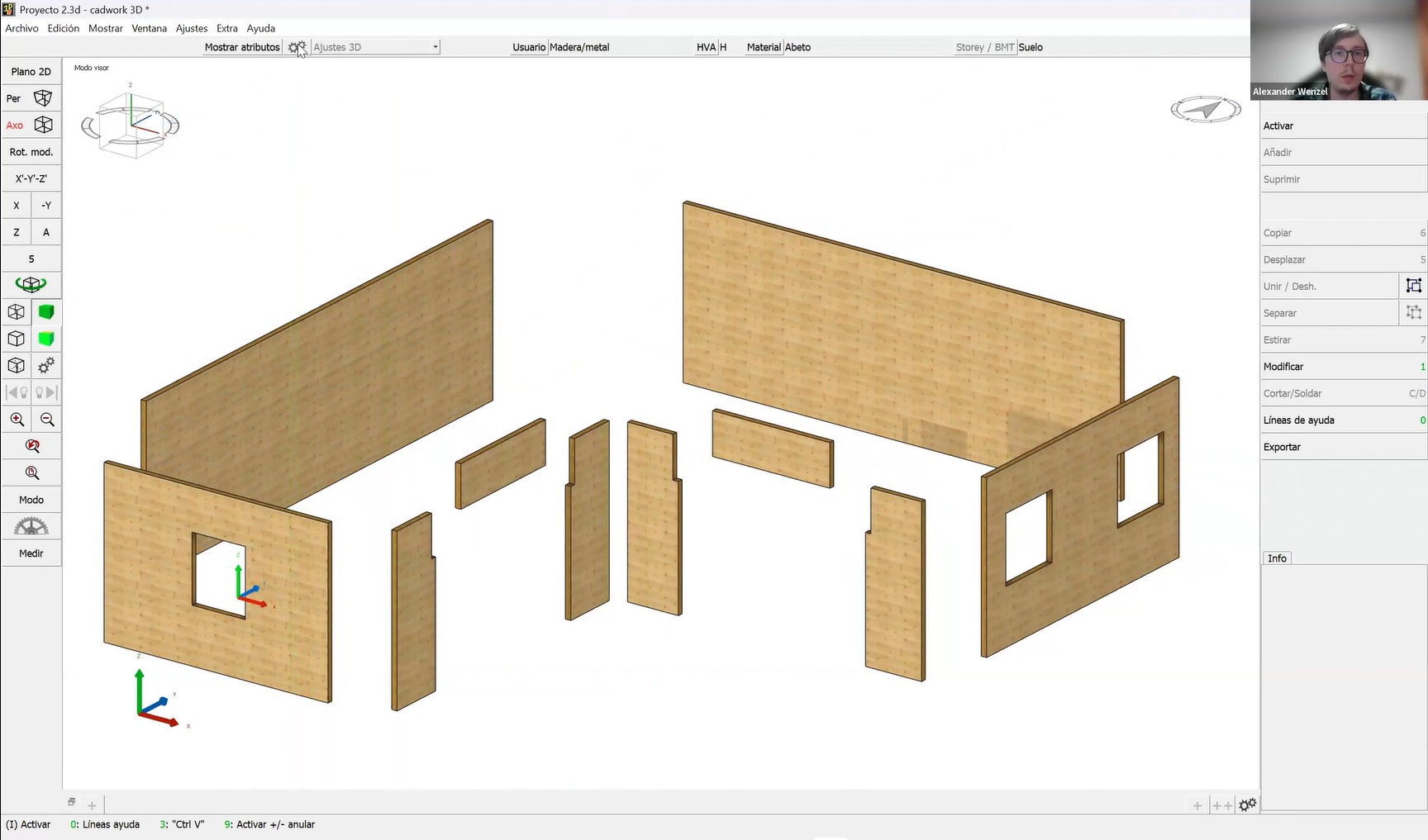Open the gear settings icon at bottom right
Viewport: 1428px width, 840px height.
[x=1248, y=804]
